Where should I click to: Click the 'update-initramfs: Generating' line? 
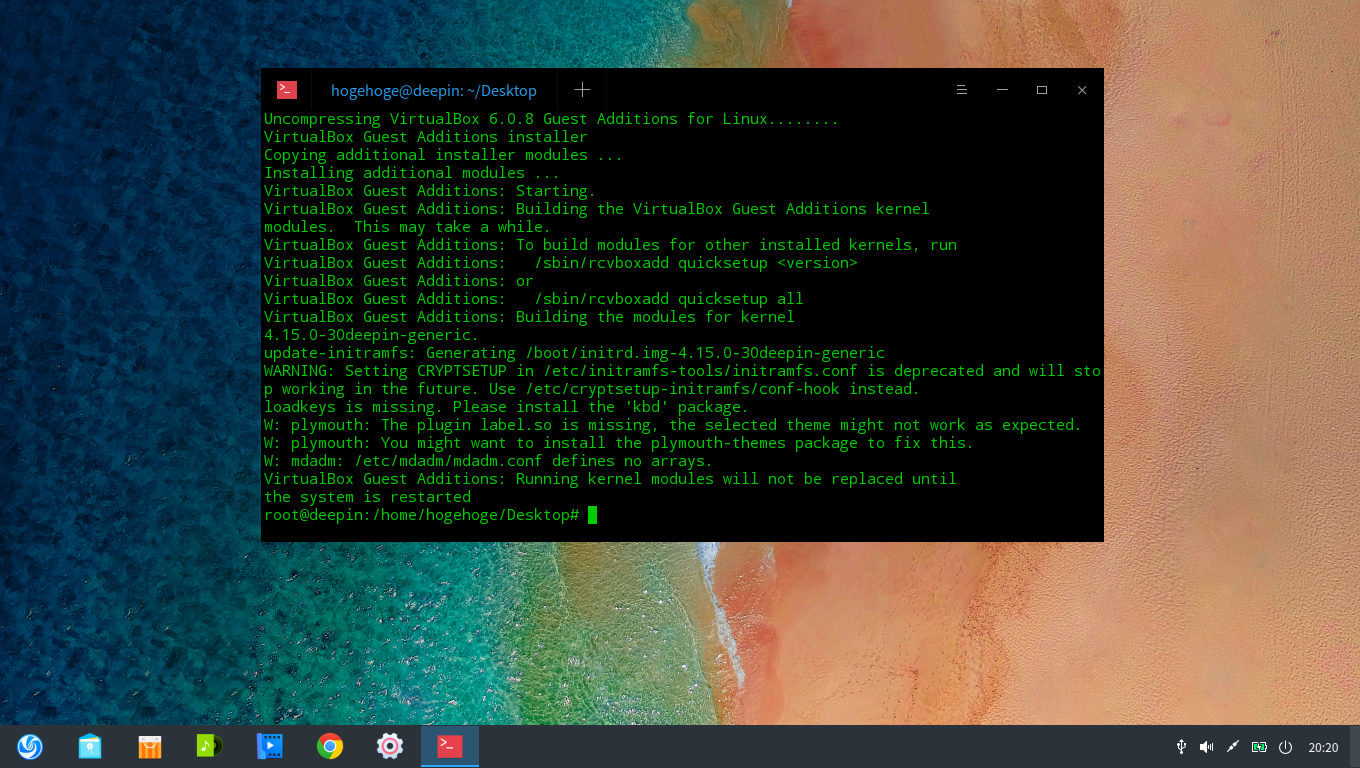point(574,353)
